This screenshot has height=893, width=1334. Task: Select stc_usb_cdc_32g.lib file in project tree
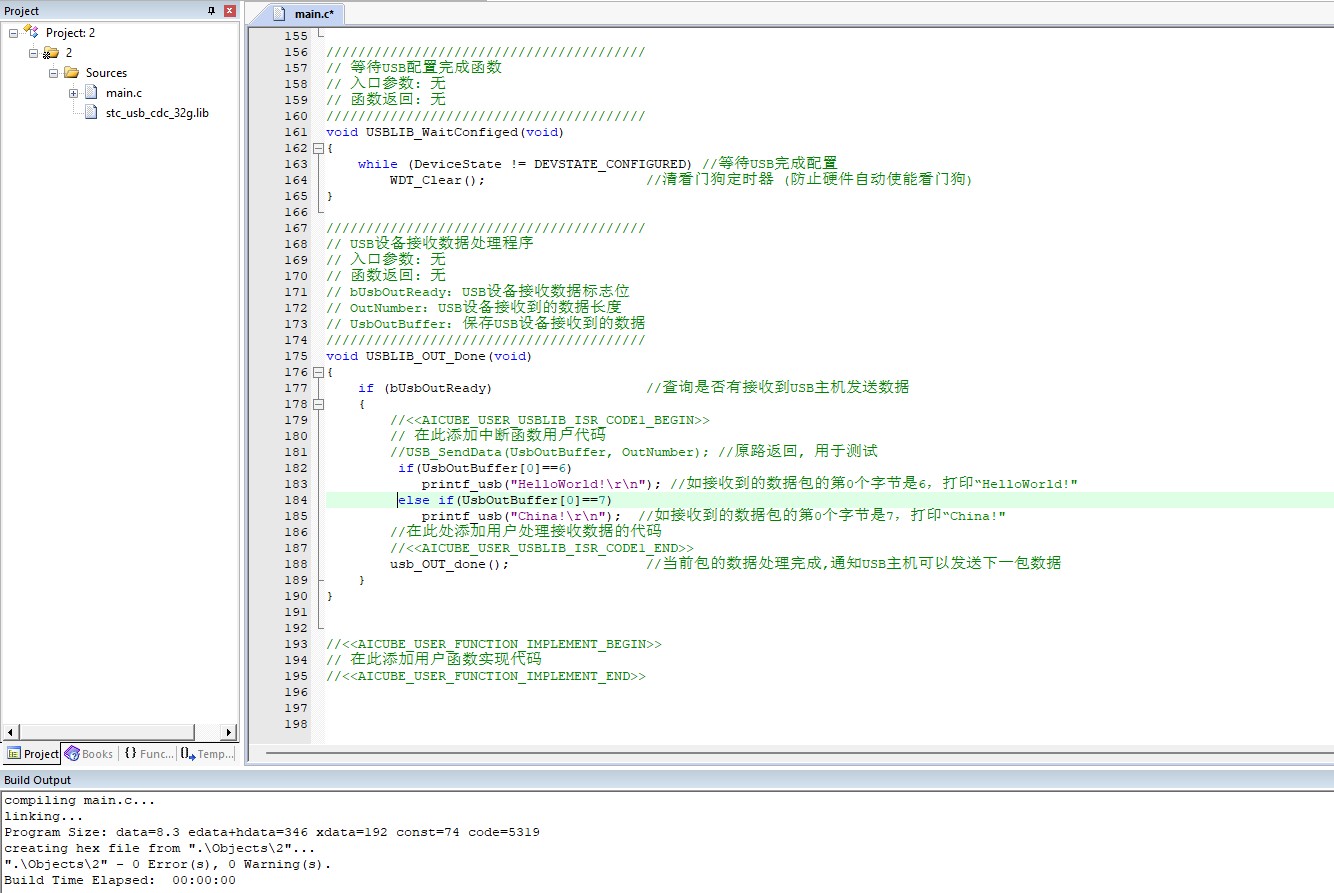click(x=157, y=113)
